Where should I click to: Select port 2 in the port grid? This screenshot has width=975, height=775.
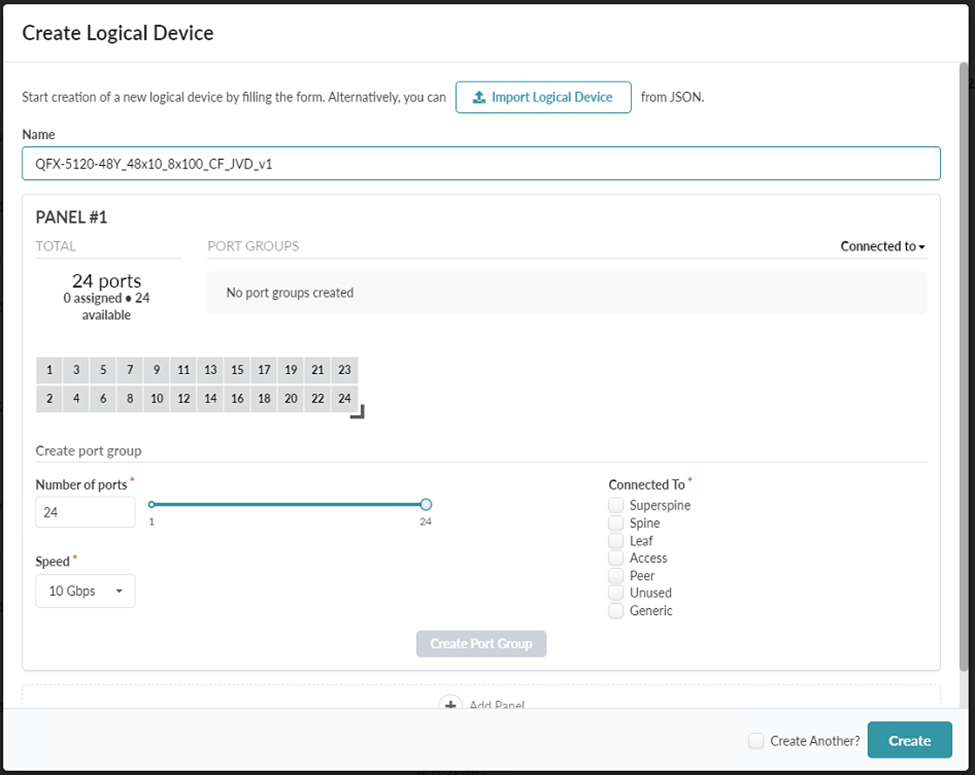pos(49,398)
